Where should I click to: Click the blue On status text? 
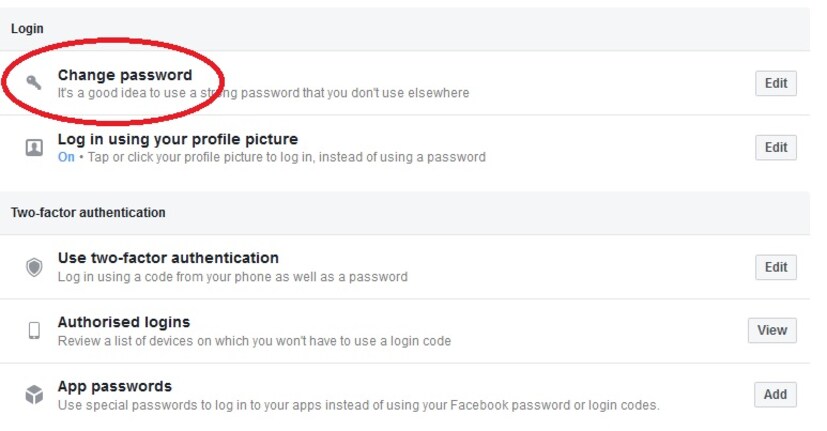tap(66, 157)
